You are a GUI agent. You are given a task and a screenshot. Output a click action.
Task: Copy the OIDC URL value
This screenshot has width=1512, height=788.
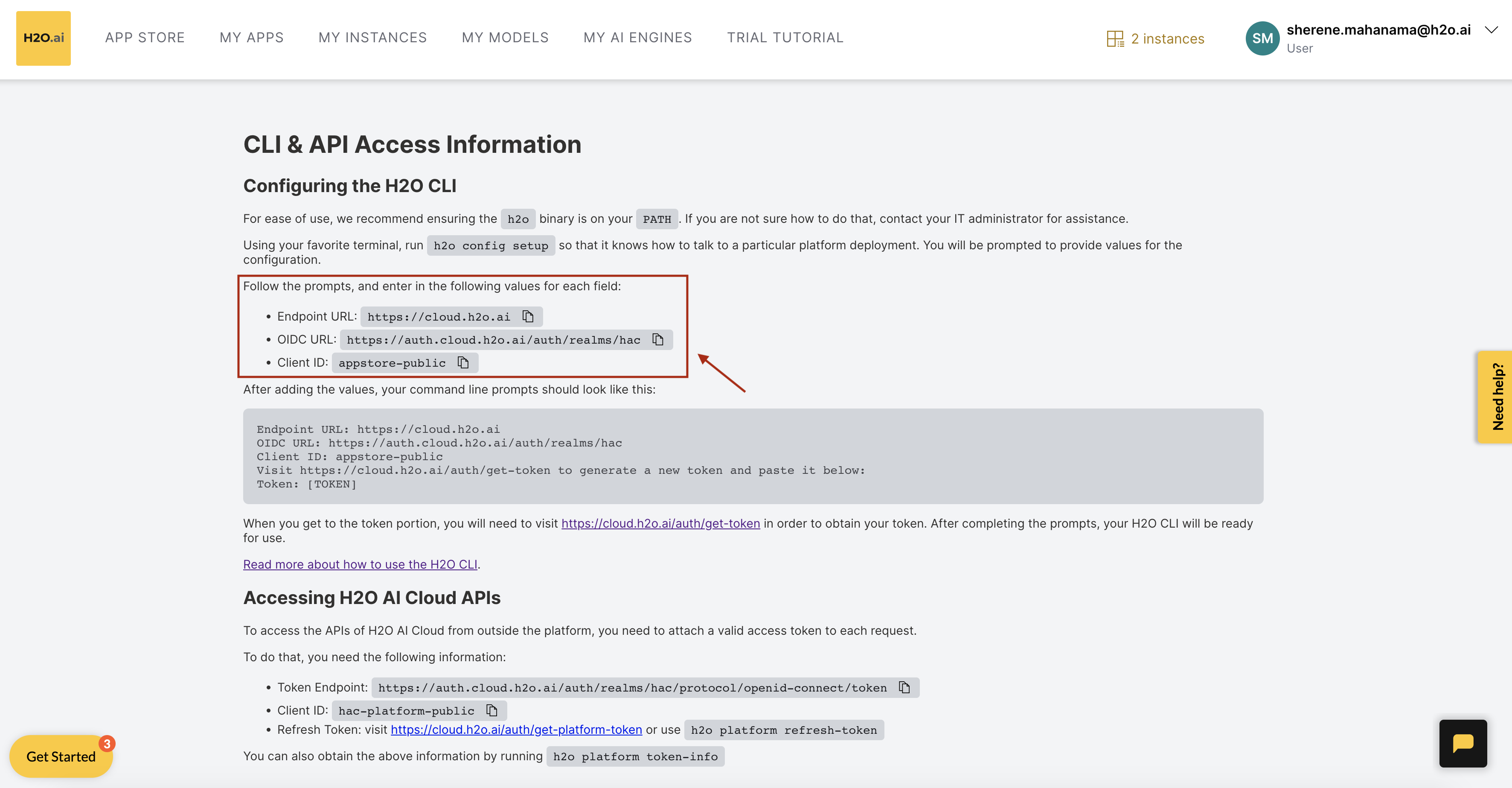658,339
